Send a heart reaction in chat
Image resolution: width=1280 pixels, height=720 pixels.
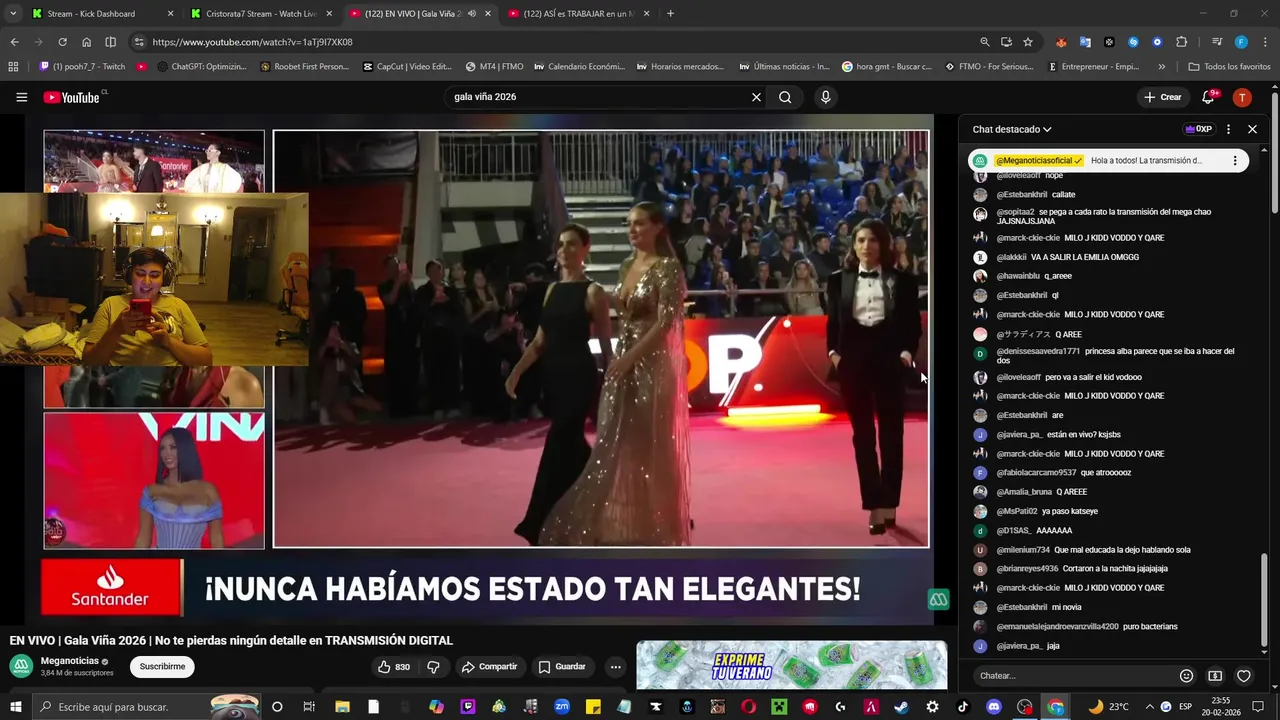pyautogui.click(x=1244, y=676)
